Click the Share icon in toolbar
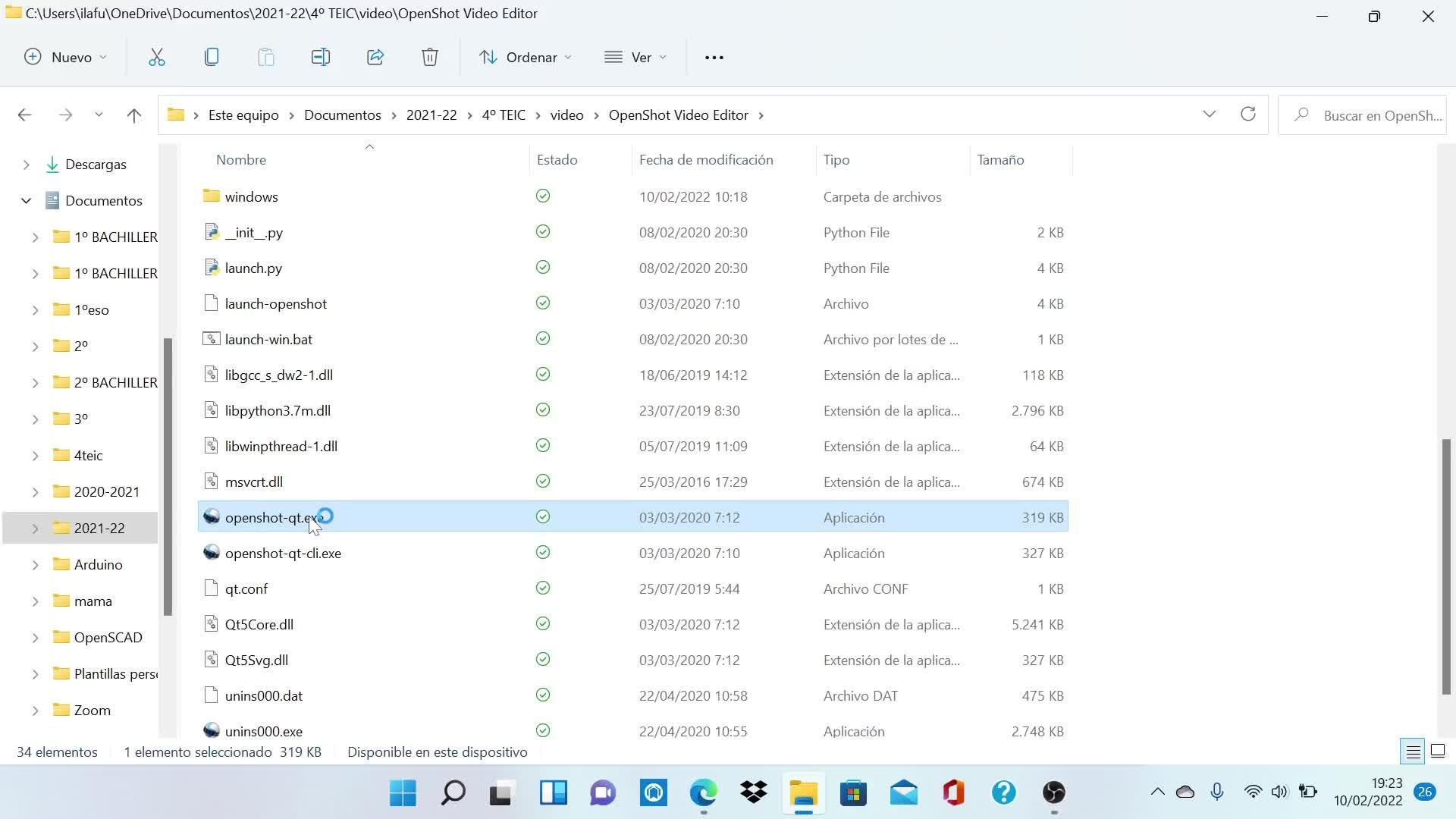This screenshot has height=819, width=1456. click(375, 58)
